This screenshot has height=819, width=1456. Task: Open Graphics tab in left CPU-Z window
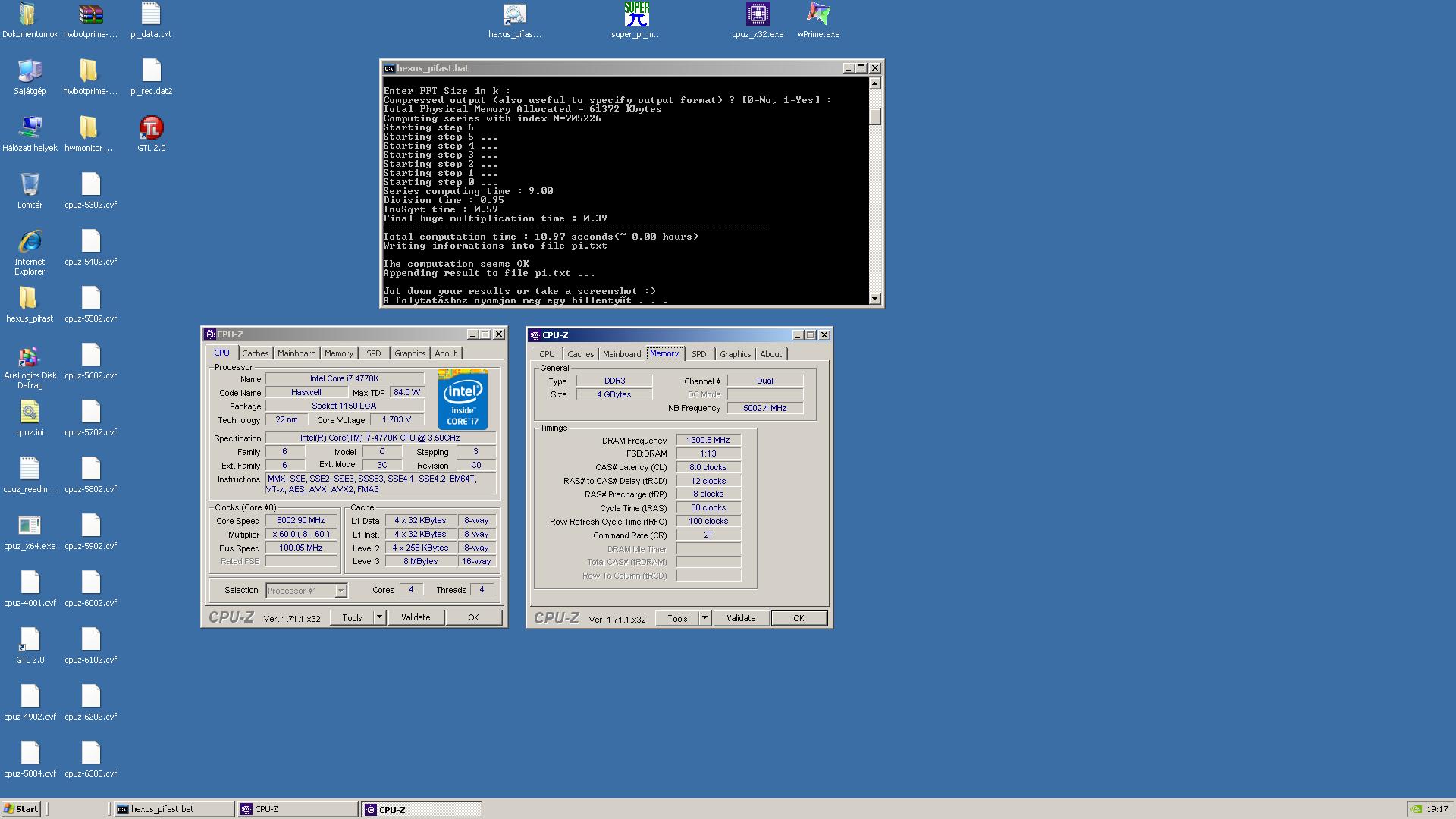click(x=410, y=353)
